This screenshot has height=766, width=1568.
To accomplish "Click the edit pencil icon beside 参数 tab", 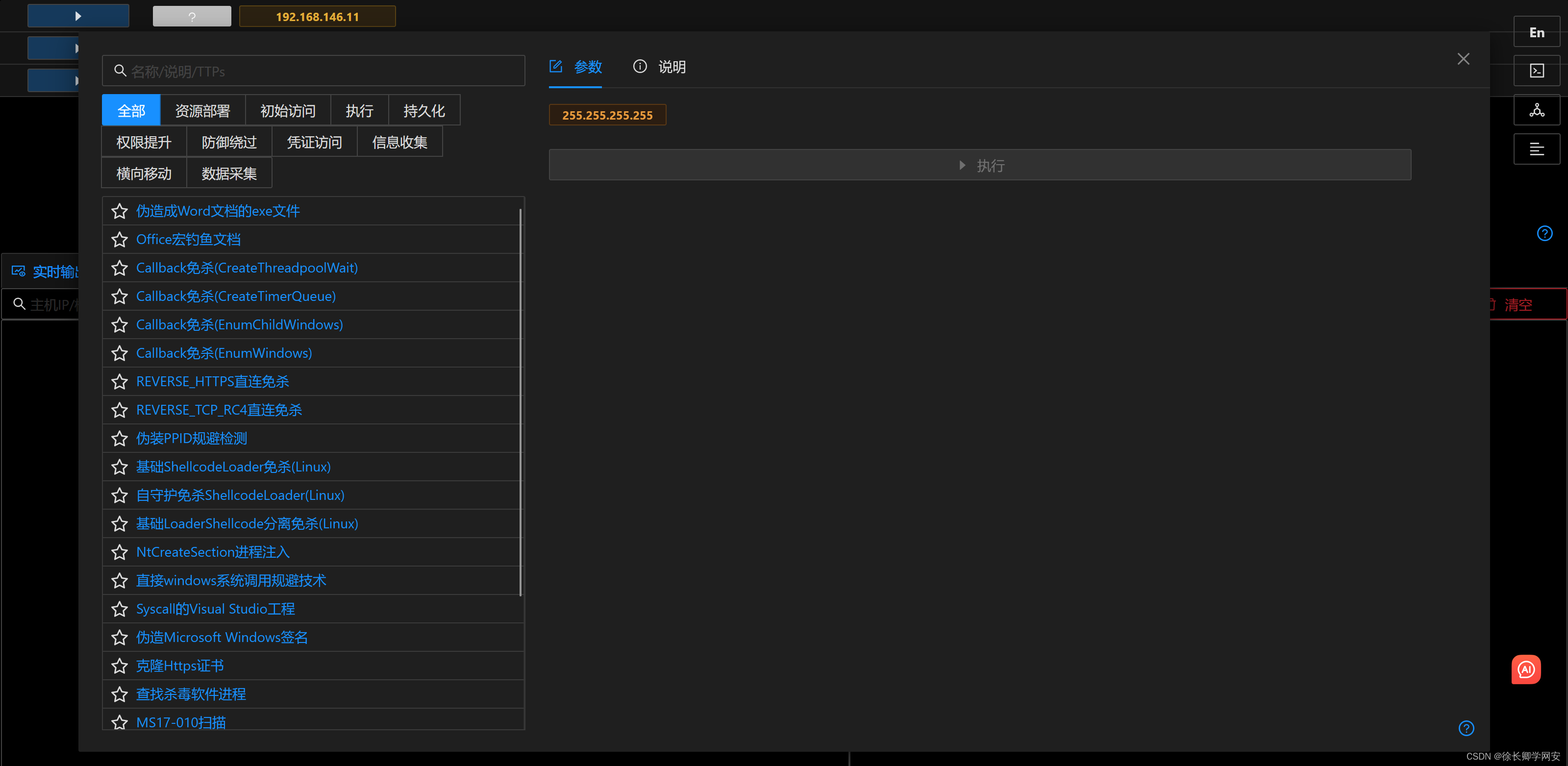I will 555,67.
